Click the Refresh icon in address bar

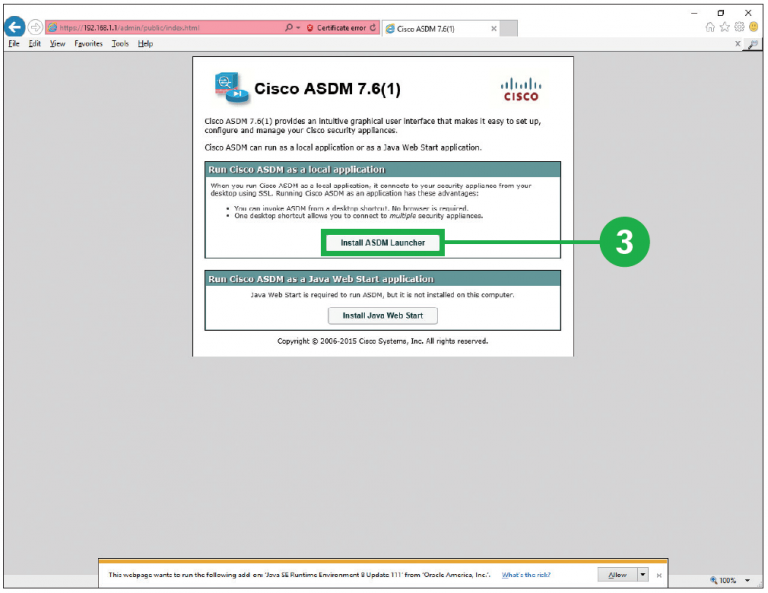pyautogui.click(x=373, y=28)
